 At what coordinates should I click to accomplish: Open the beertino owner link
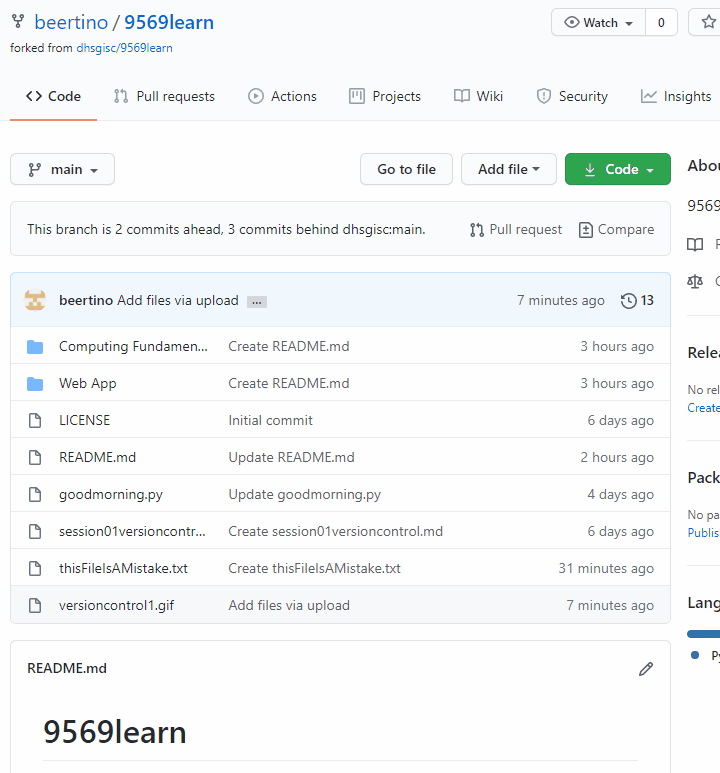[x=71, y=22]
